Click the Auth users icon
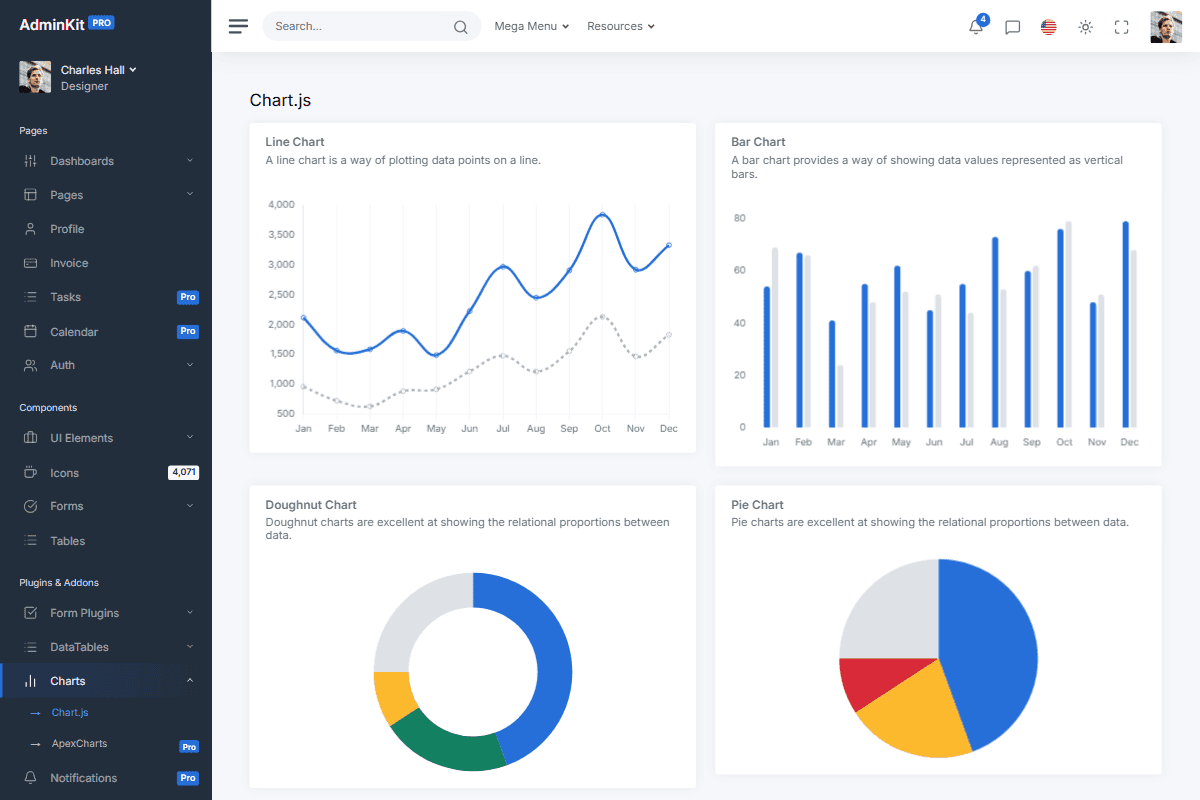The width and height of the screenshot is (1200, 800). click(30, 365)
